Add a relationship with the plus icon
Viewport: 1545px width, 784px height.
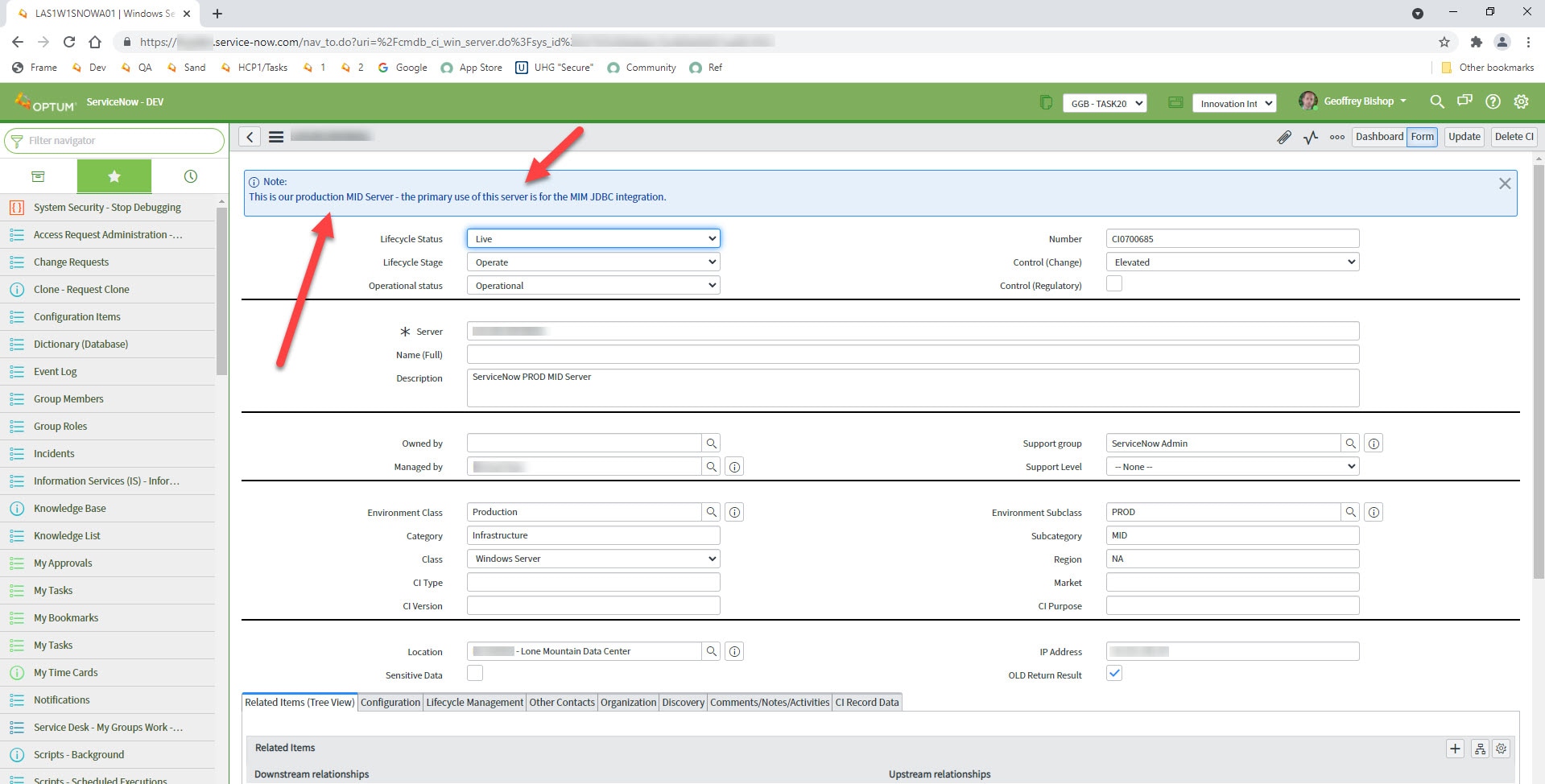[1455, 749]
